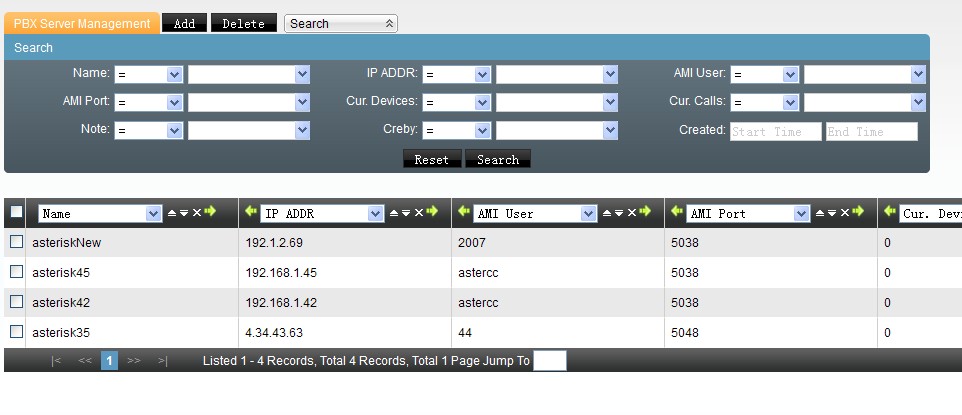Image resolution: width=962 pixels, height=415 pixels.
Task: Move Name column right with green arrow
Action: (210, 212)
